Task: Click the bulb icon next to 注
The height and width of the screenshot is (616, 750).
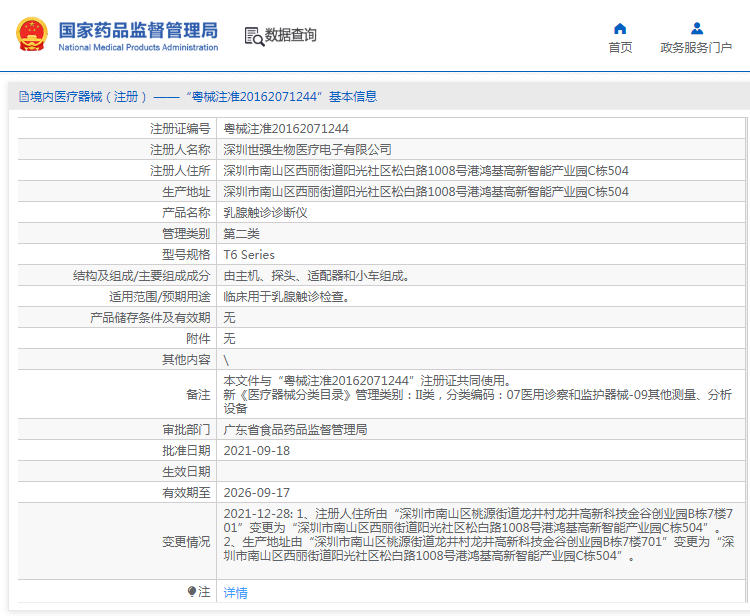Action: [x=192, y=592]
